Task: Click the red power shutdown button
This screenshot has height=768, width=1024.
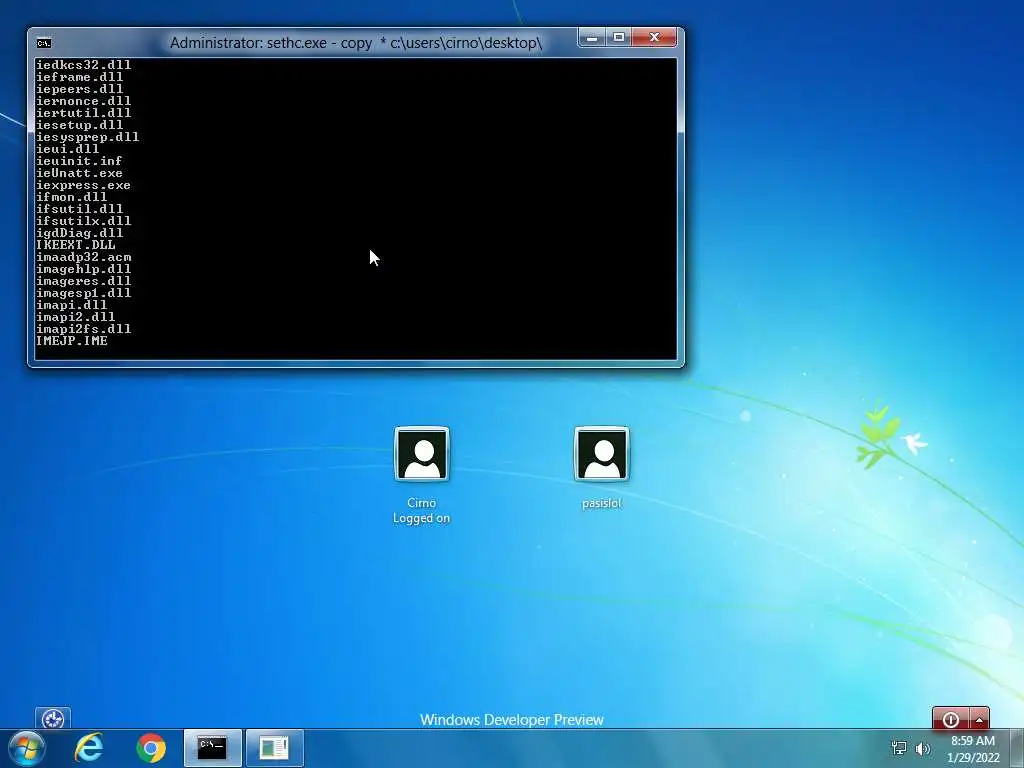Action: [x=951, y=719]
